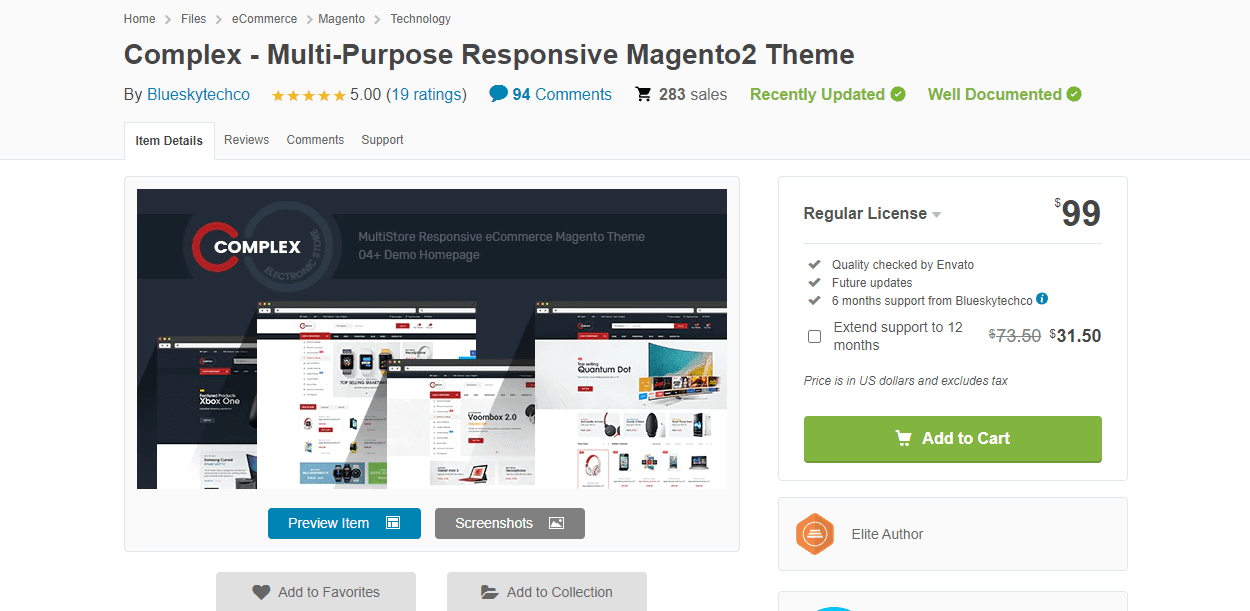Click the sales shopping cart icon
The width and height of the screenshot is (1250, 611).
pos(644,94)
